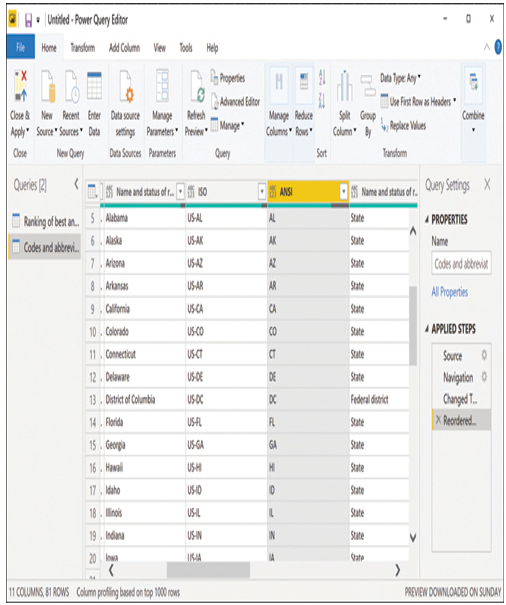Screen dimensions: 506x605
Task: Open query Properties in ribbon
Action: coord(228,78)
